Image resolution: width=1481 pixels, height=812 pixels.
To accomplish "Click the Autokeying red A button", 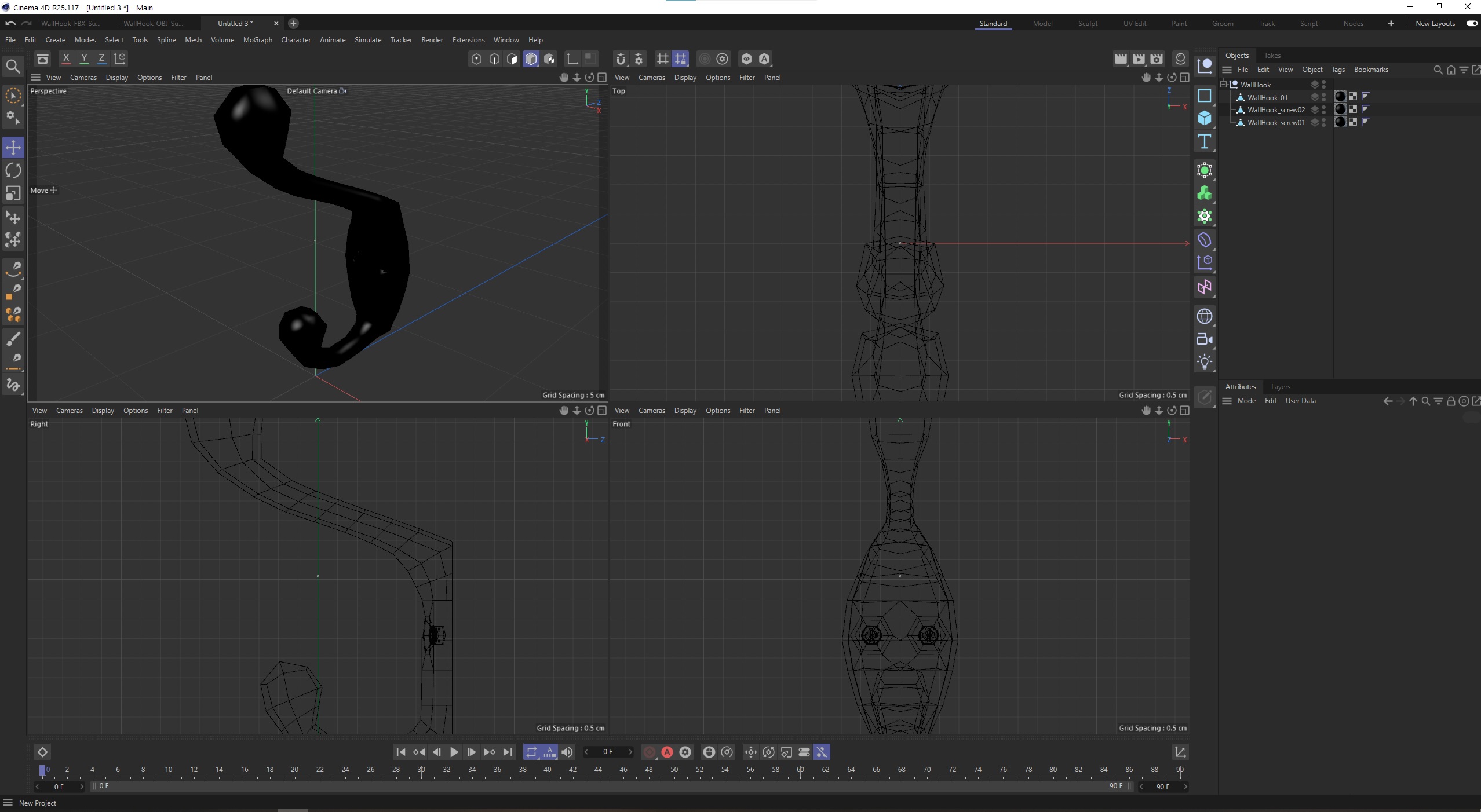I will pyautogui.click(x=667, y=752).
